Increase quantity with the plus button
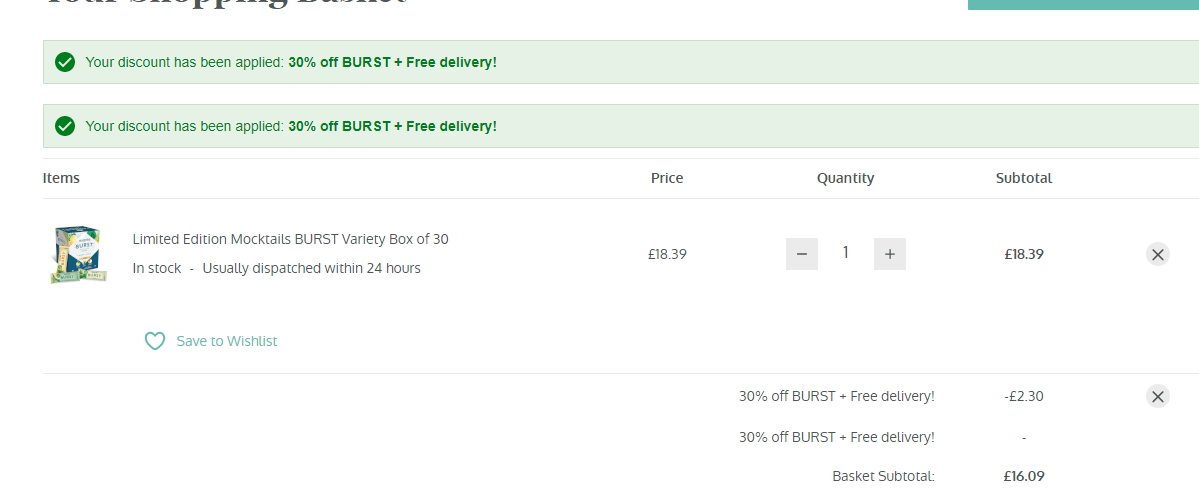Viewport: 1199px width, 493px height. (x=889, y=254)
